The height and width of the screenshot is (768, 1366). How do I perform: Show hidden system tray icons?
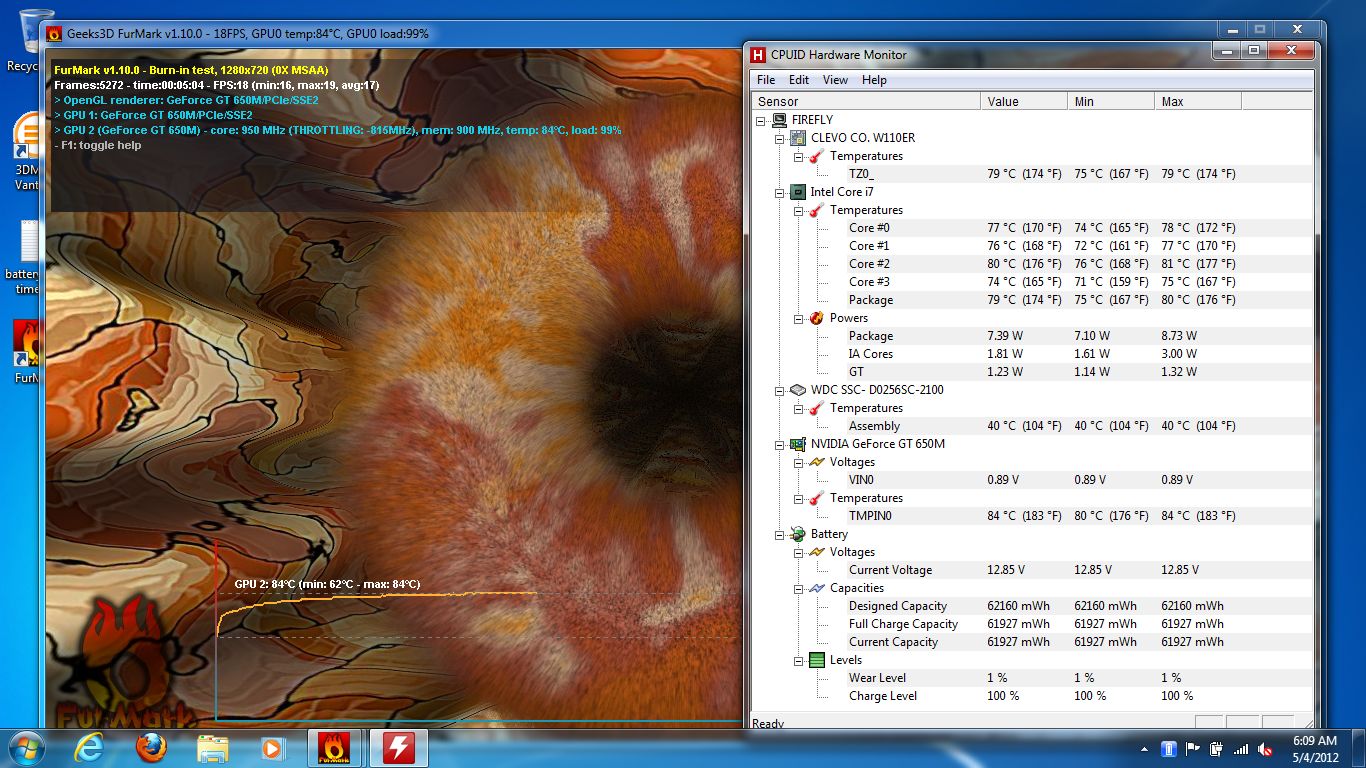click(1144, 749)
